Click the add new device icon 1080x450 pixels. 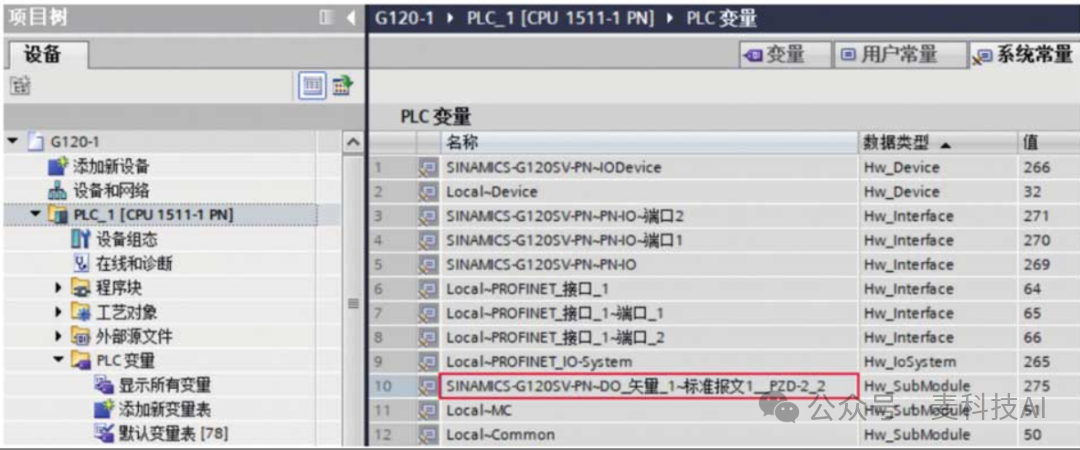coord(58,166)
